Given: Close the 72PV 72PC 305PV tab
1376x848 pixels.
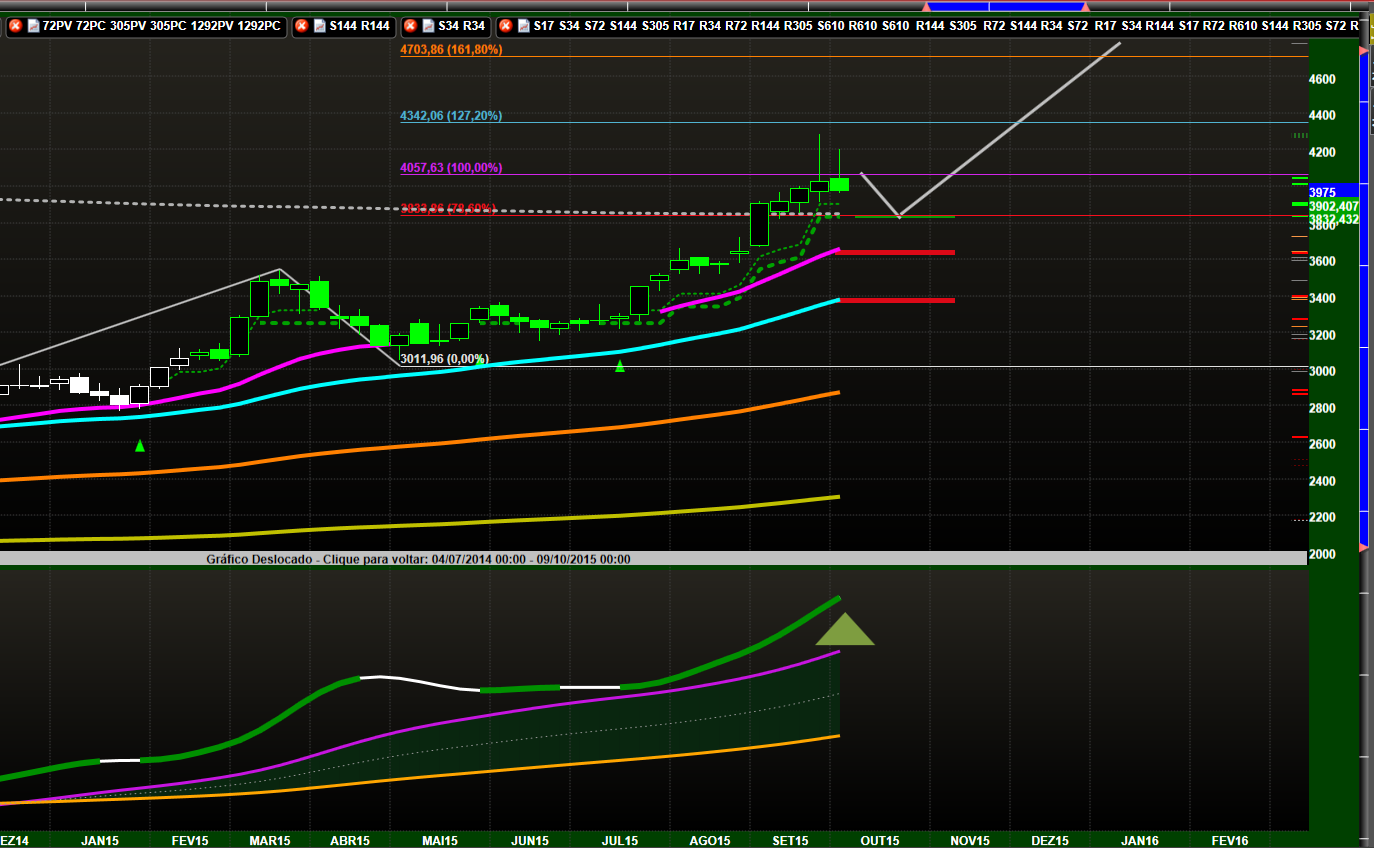Looking at the screenshot, I should pyautogui.click(x=15, y=25).
